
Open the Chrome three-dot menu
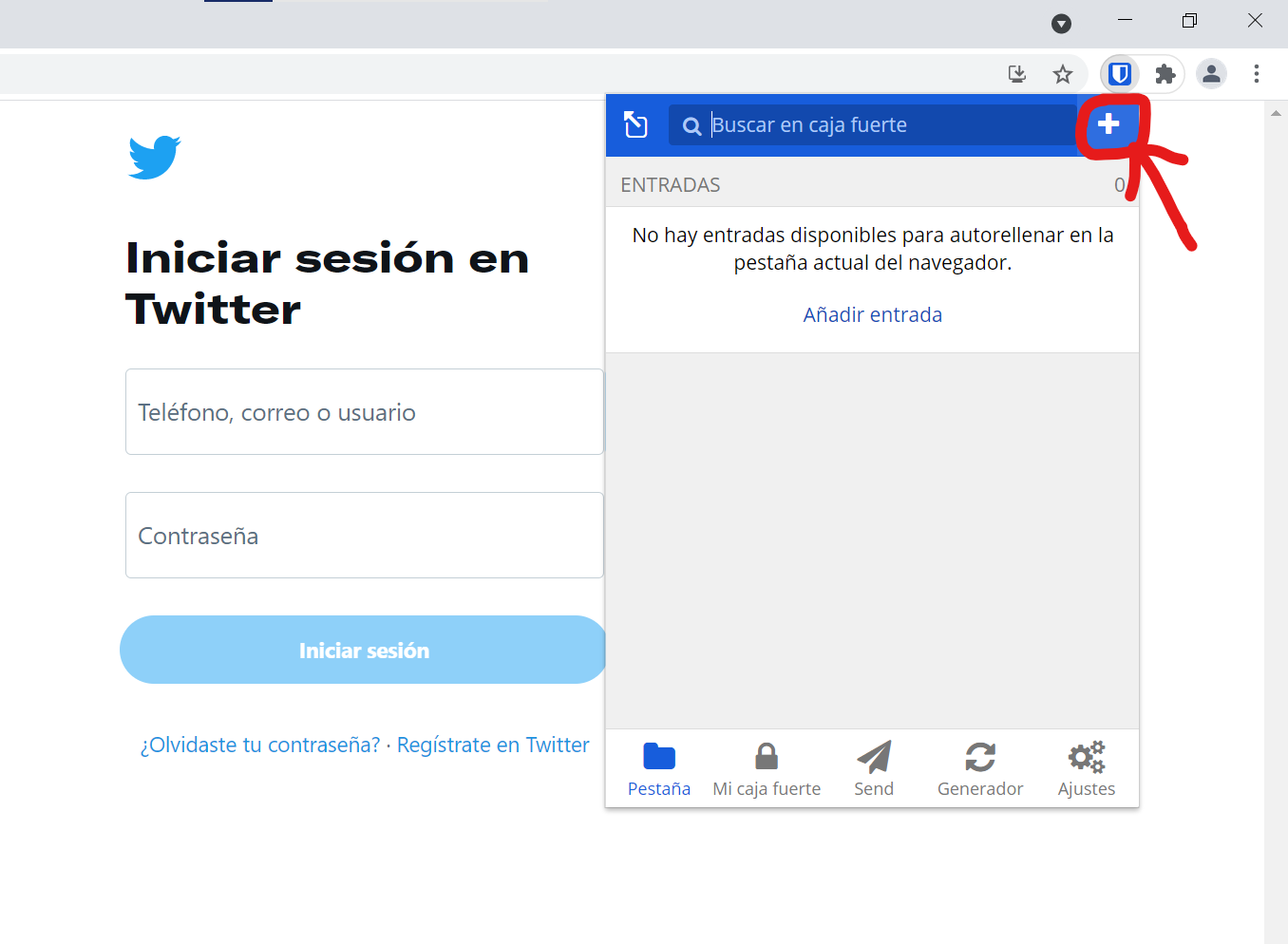click(x=1257, y=73)
